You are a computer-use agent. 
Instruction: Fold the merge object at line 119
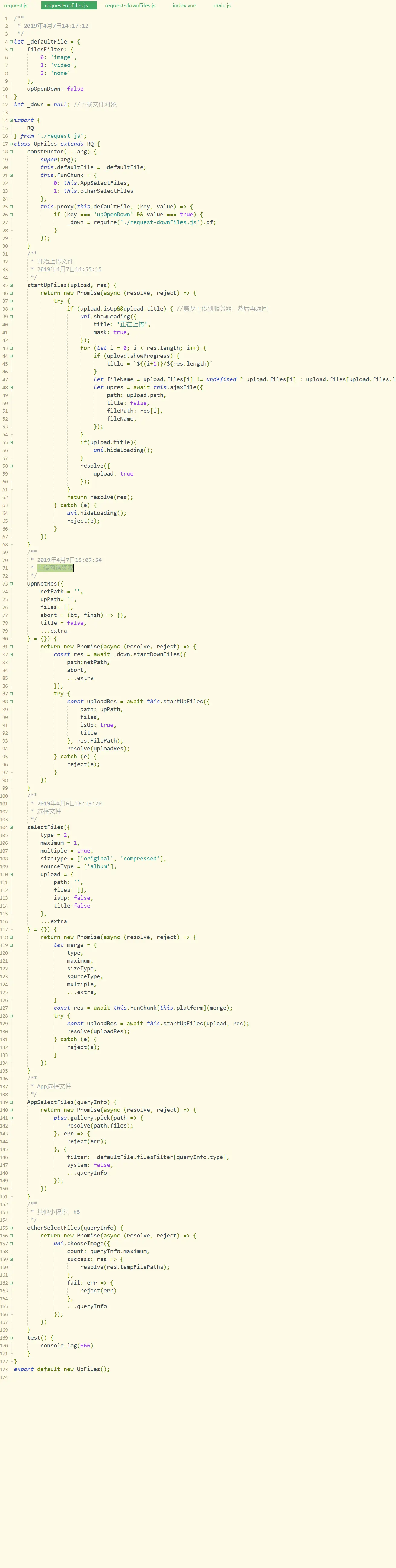(11, 945)
